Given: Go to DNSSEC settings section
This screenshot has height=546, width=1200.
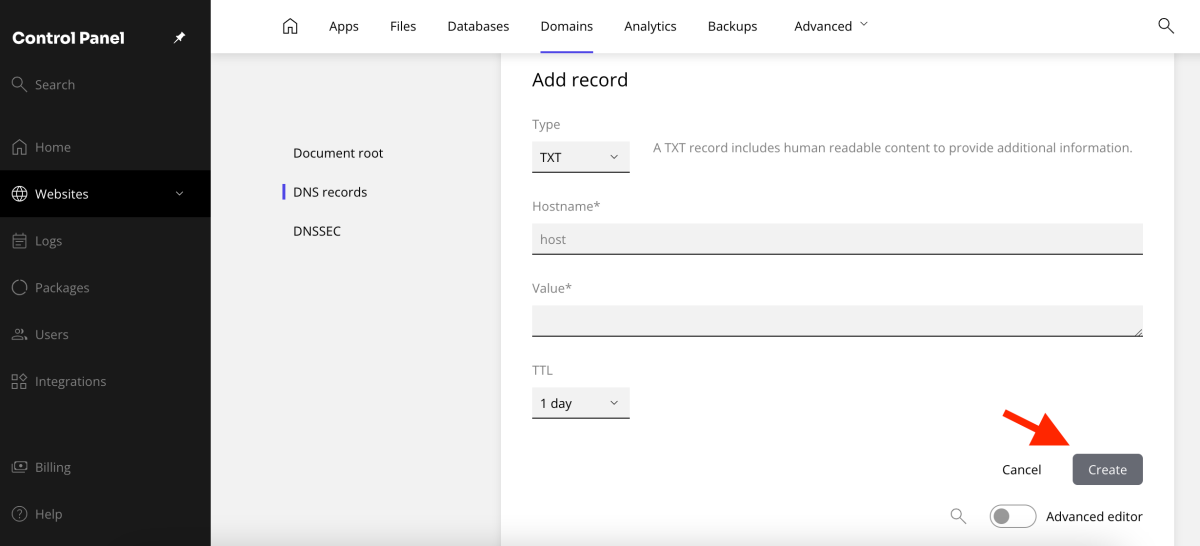Looking at the screenshot, I should click(x=317, y=231).
